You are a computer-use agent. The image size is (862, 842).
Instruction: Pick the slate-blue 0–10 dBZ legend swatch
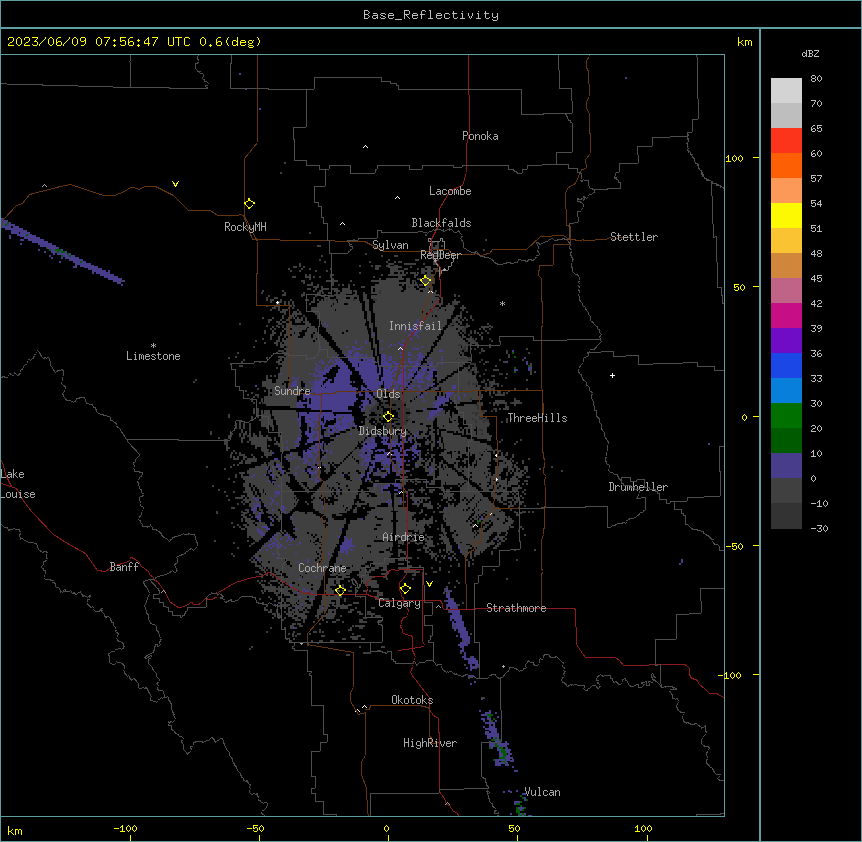786,466
